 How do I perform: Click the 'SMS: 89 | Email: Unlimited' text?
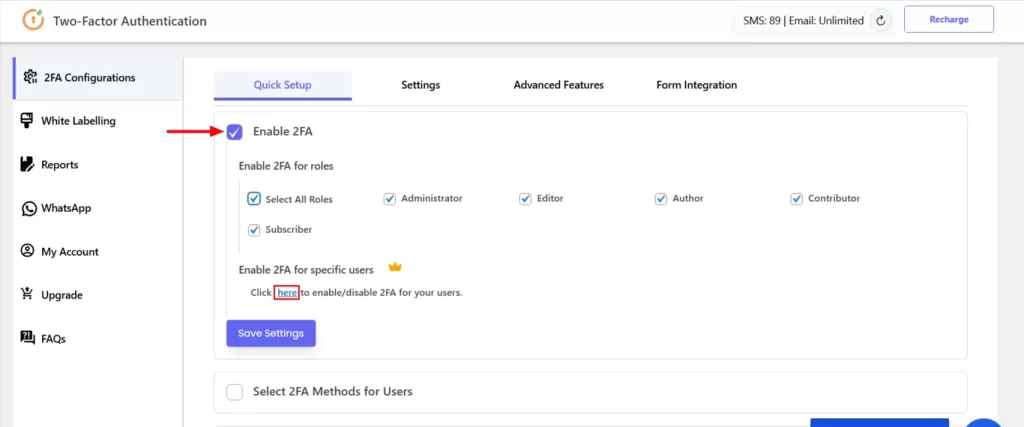[x=803, y=20]
